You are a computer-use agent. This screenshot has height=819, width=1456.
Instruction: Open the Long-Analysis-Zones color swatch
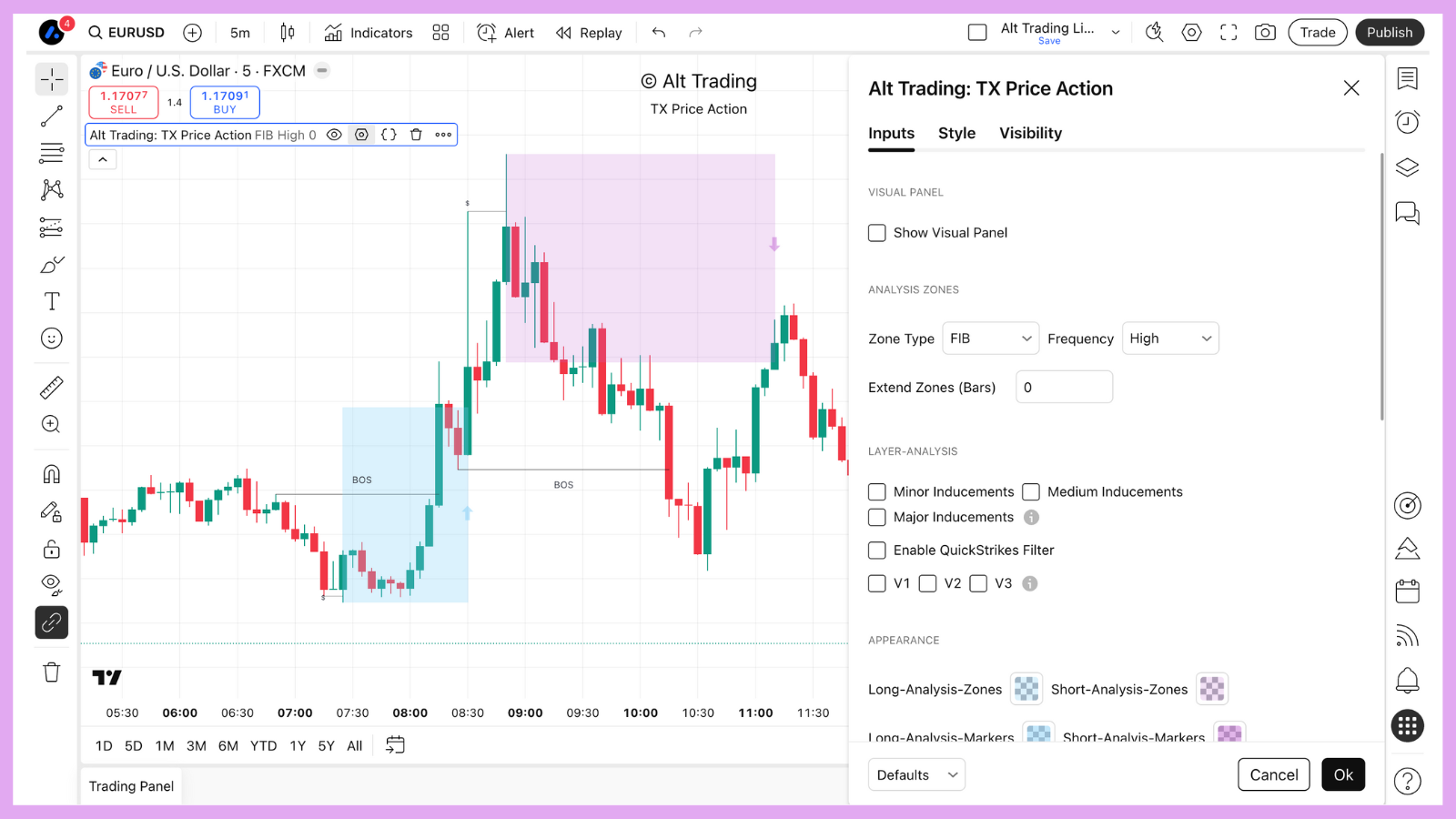pos(1026,689)
